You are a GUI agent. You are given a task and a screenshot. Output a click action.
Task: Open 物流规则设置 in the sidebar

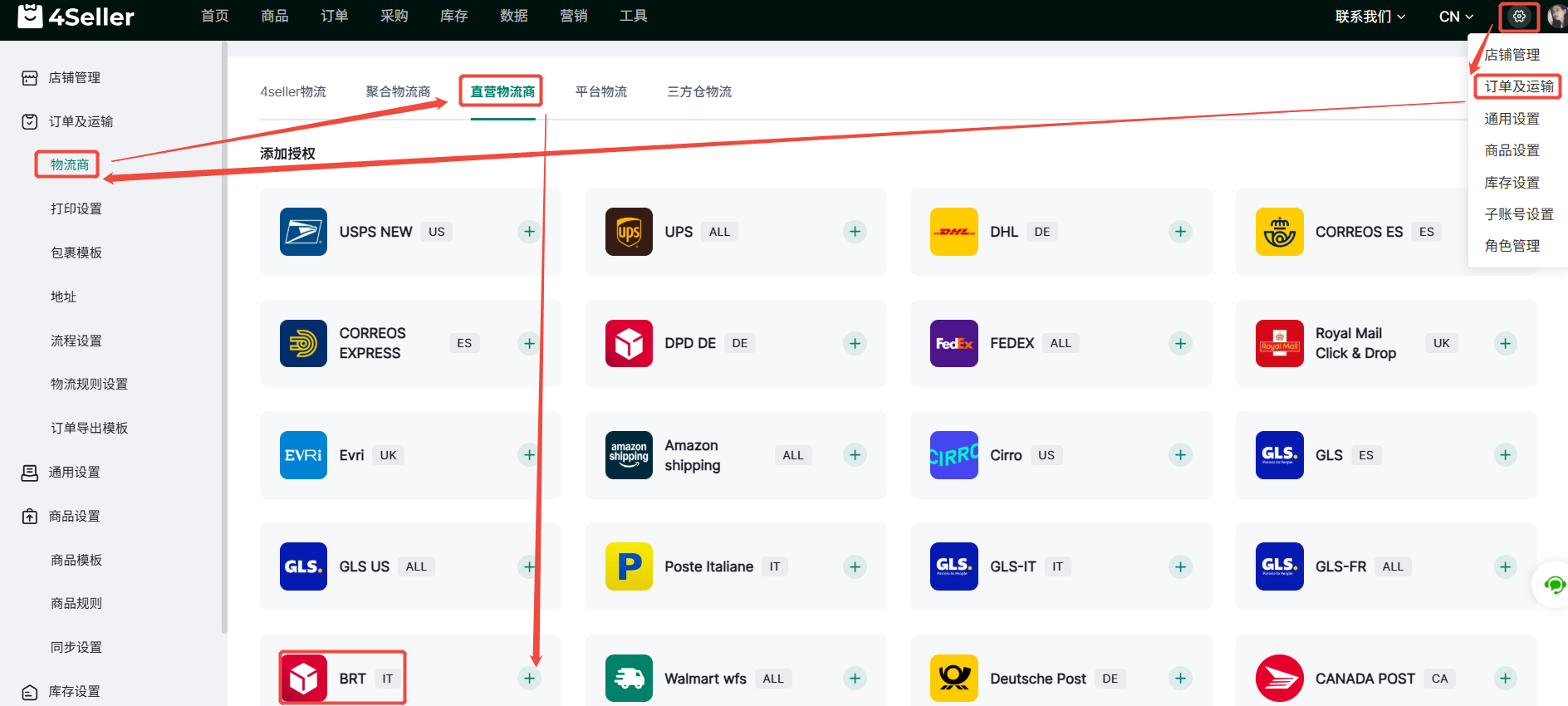pos(90,384)
